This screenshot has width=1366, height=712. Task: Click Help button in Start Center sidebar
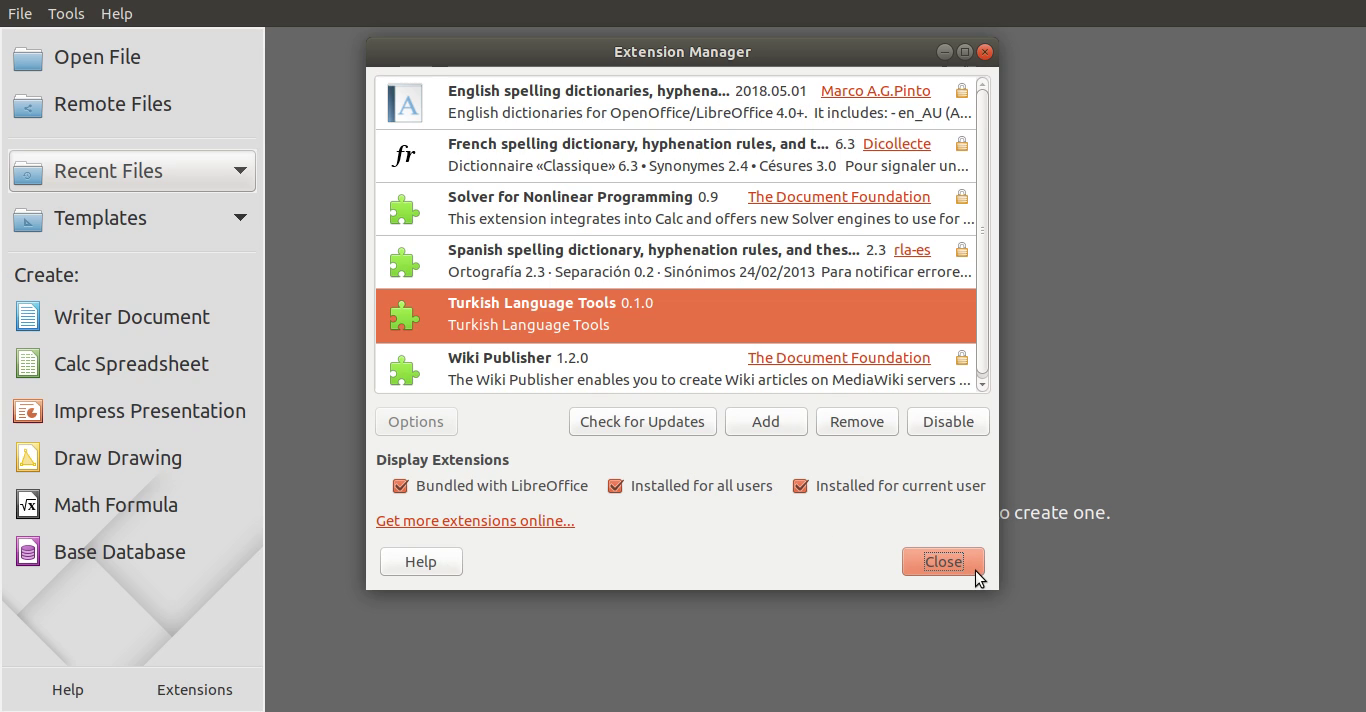68,690
